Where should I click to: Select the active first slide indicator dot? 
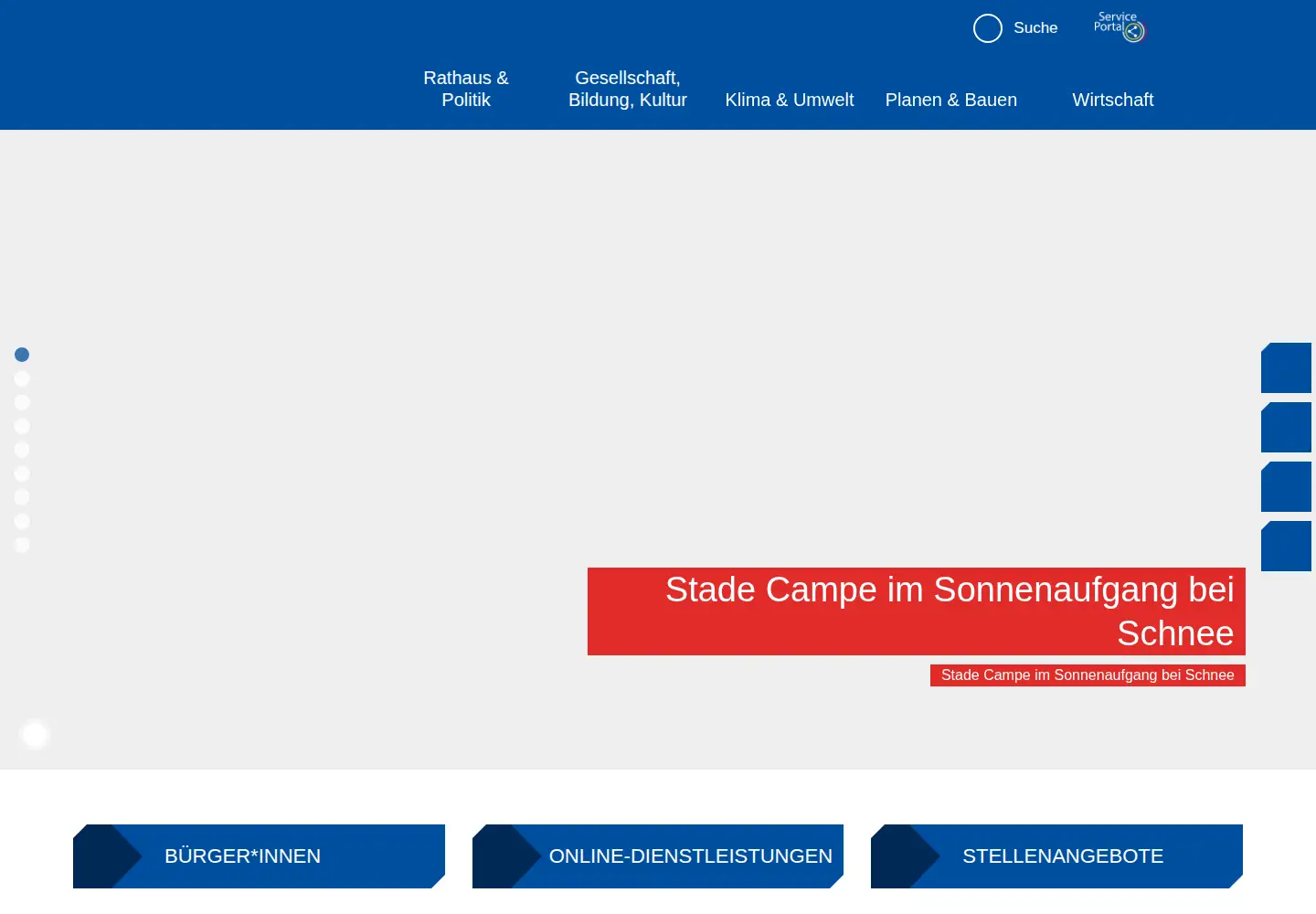coord(22,355)
